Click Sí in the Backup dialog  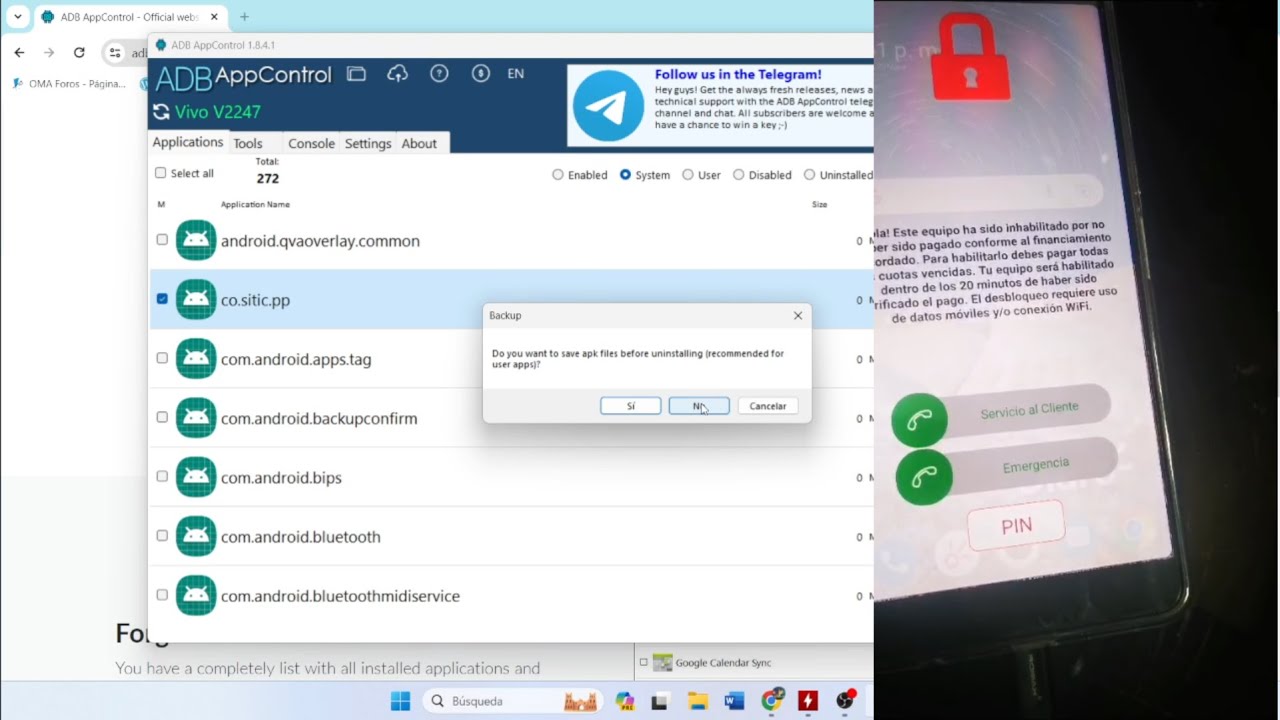pos(630,406)
